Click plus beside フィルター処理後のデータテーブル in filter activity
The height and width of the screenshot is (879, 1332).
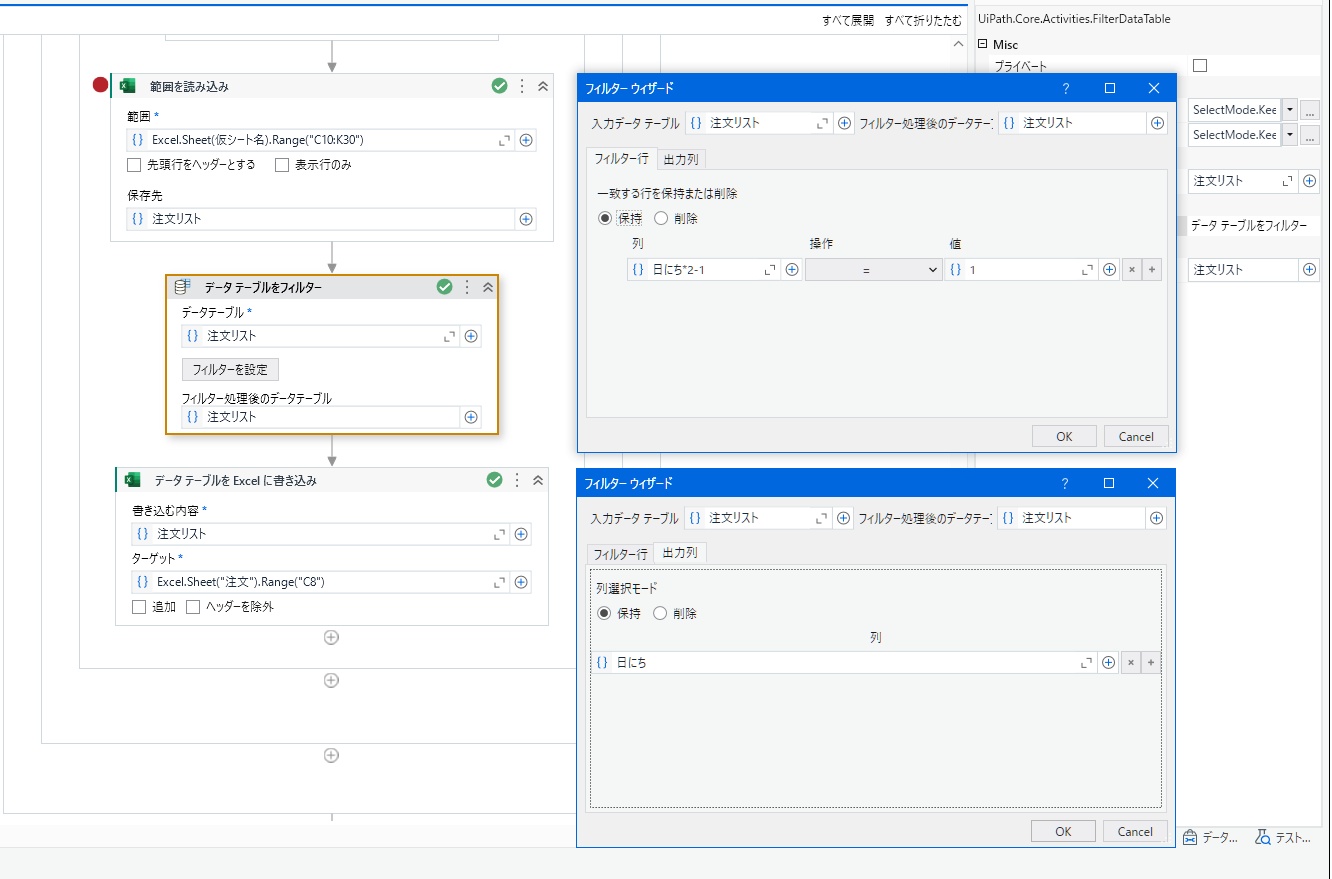click(x=471, y=417)
